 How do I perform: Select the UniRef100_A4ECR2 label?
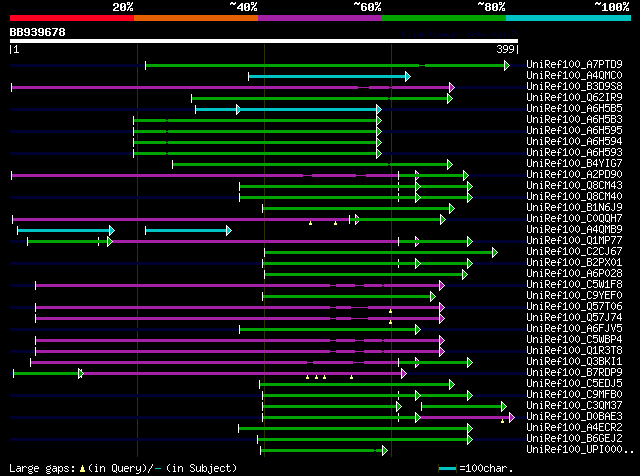point(574,428)
